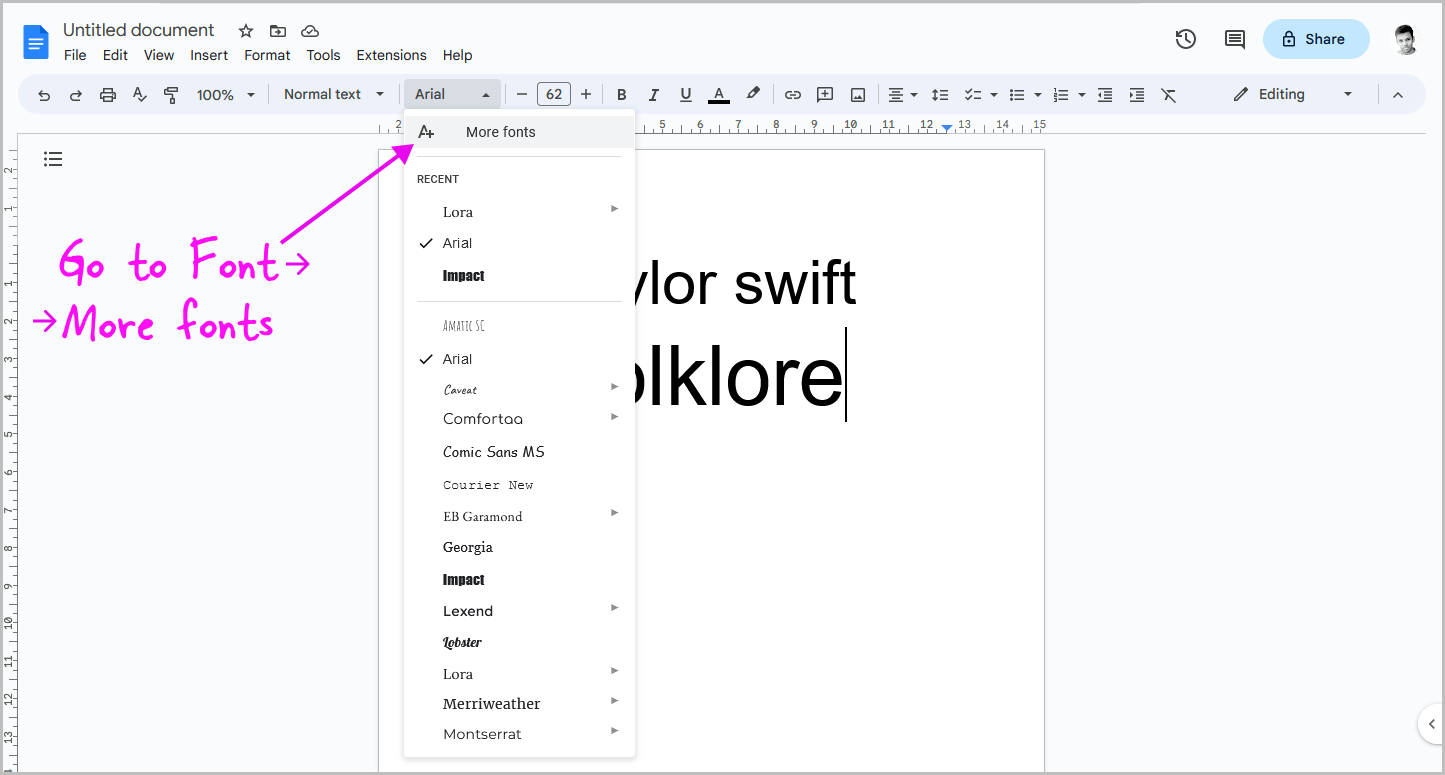Open the Insert menu
The width and height of the screenshot is (1445, 775).
(209, 56)
